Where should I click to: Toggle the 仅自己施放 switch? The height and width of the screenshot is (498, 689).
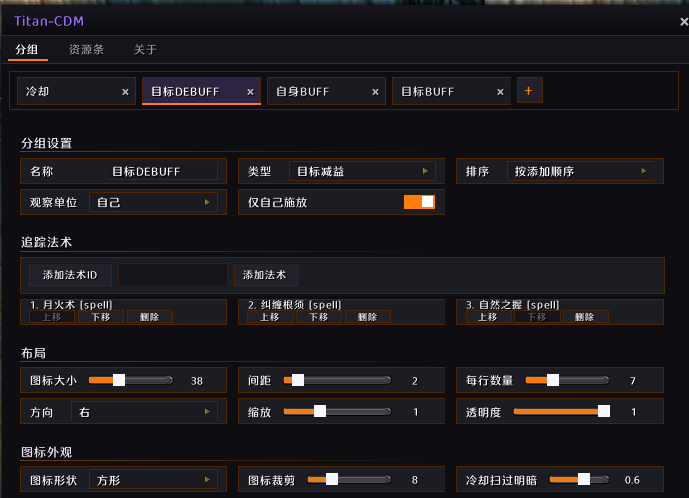click(419, 202)
